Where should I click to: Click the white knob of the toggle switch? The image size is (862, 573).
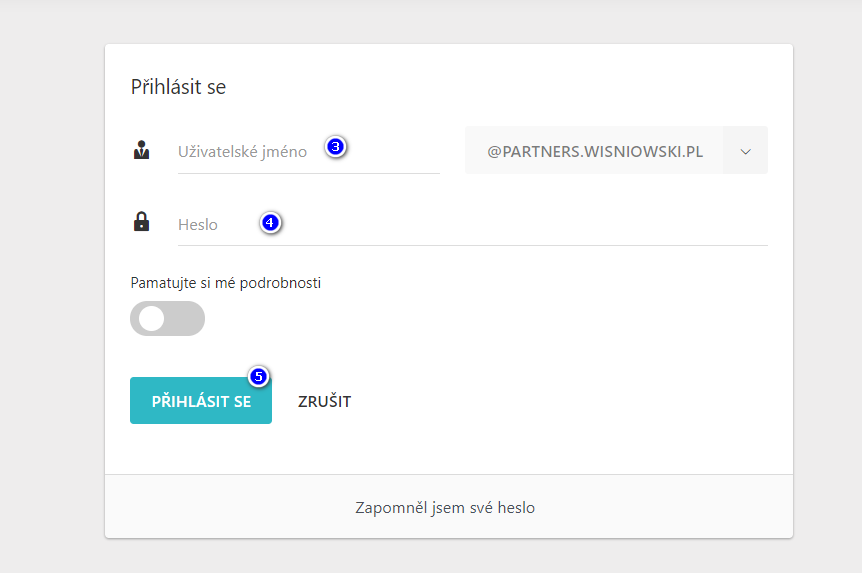point(152,318)
